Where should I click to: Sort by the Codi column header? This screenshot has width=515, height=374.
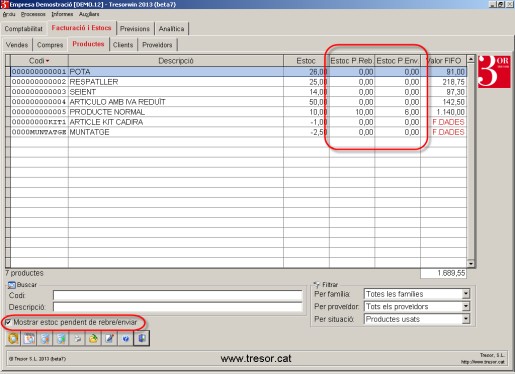tap(39, 61)
